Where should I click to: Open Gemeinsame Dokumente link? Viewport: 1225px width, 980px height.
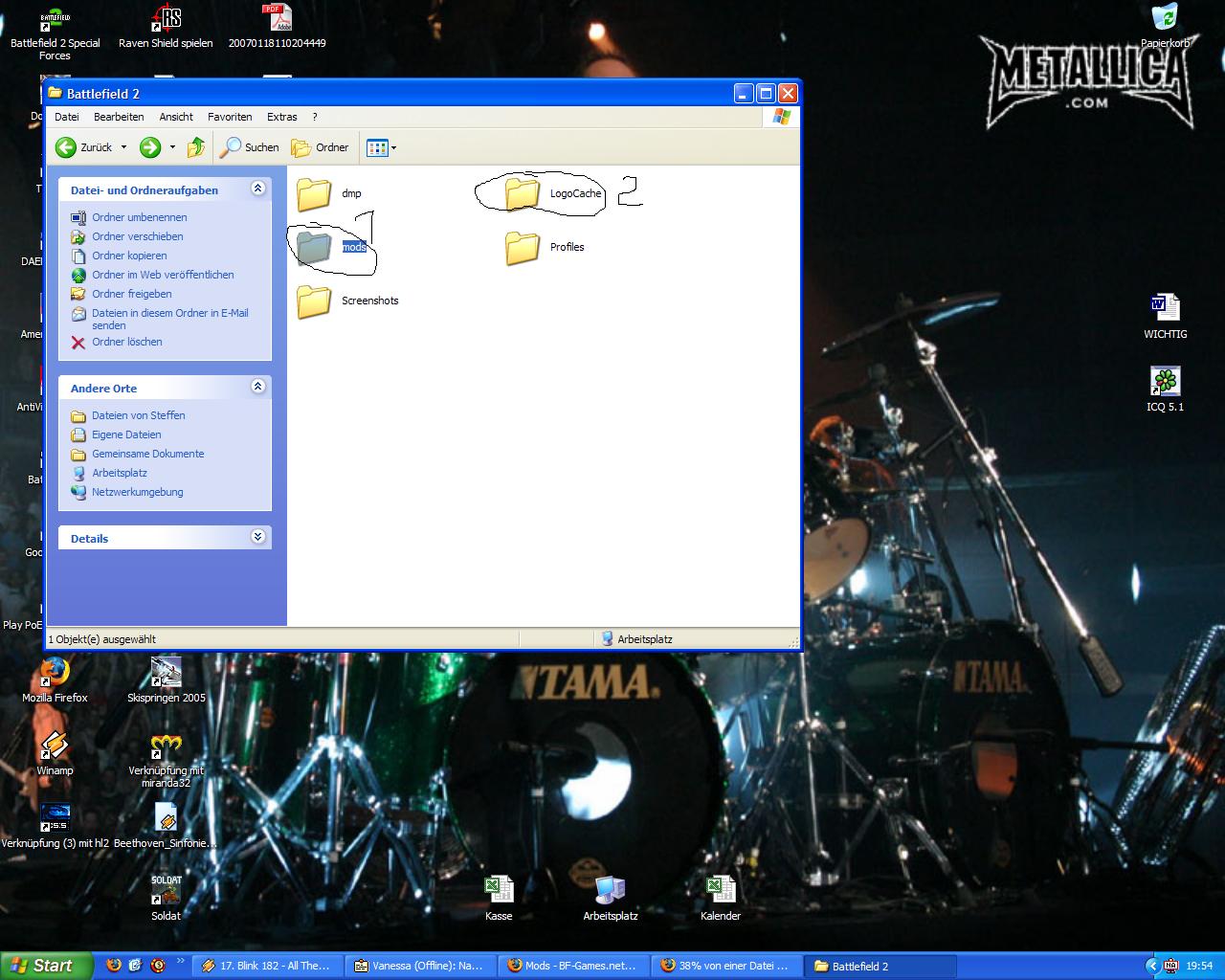147,454
